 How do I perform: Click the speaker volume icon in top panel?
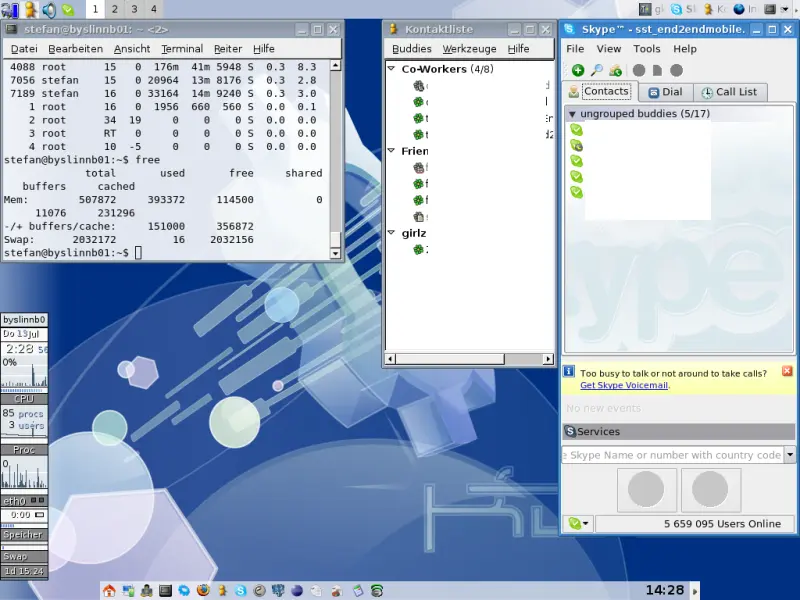(x=49, y=9)
